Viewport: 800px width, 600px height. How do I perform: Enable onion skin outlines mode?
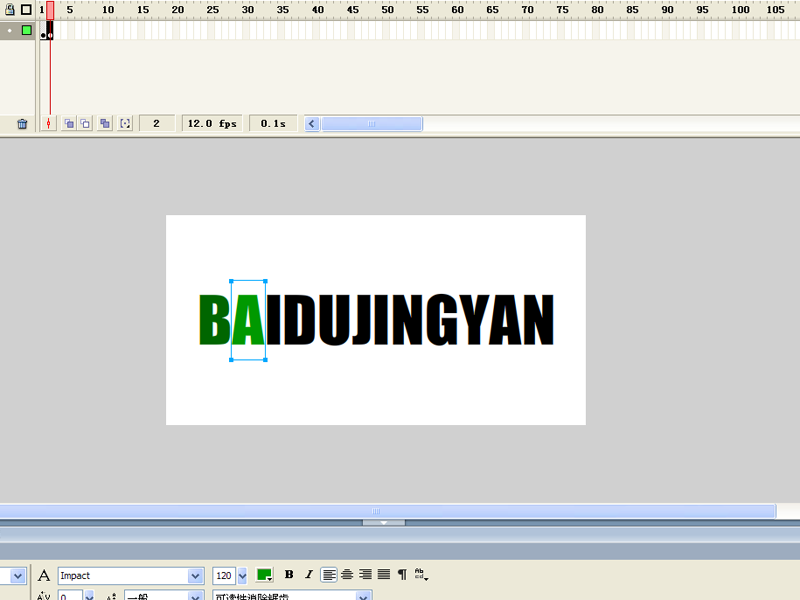[85, 123]
